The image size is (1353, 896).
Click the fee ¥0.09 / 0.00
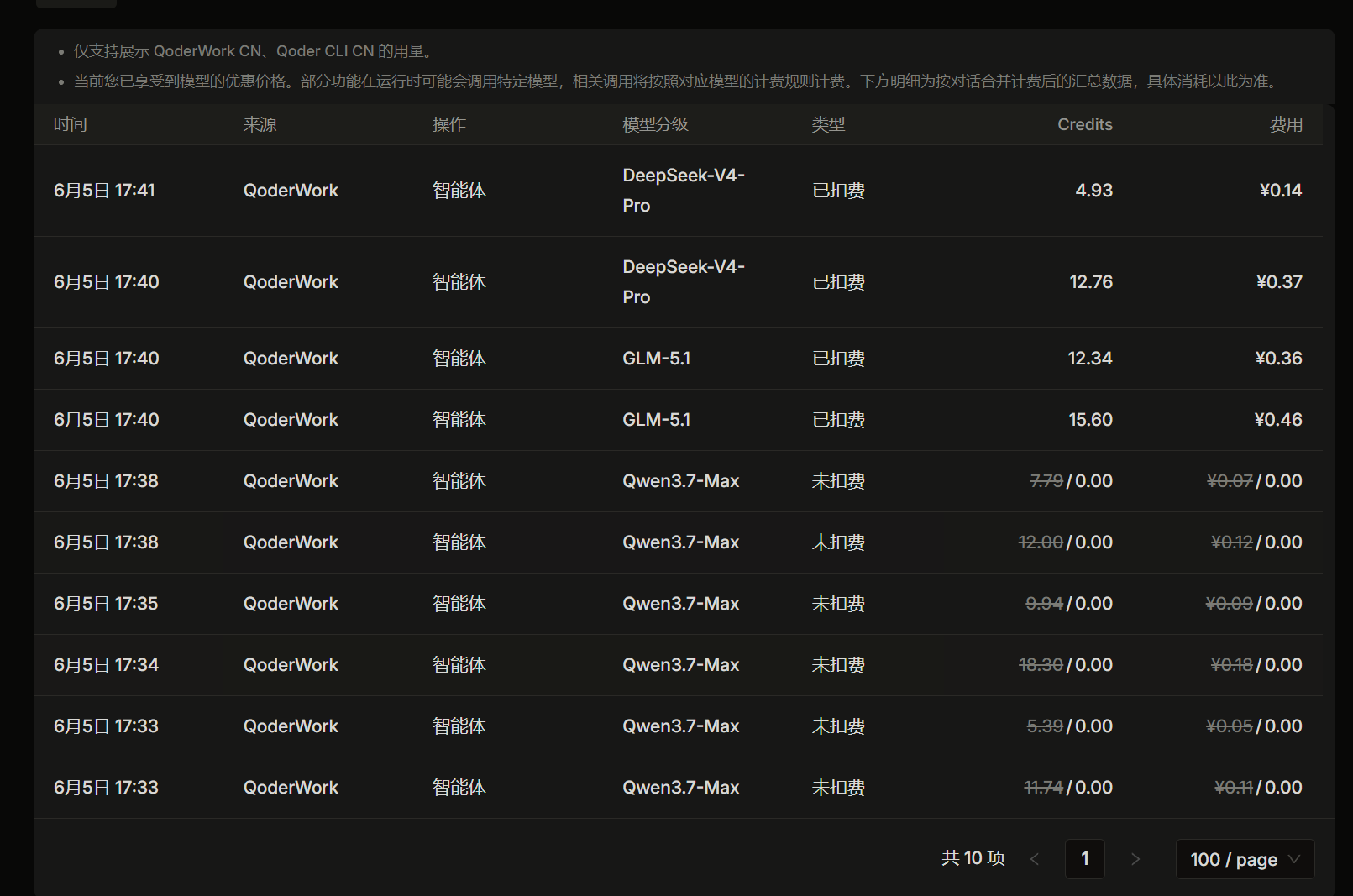(x=1254, y=604)
